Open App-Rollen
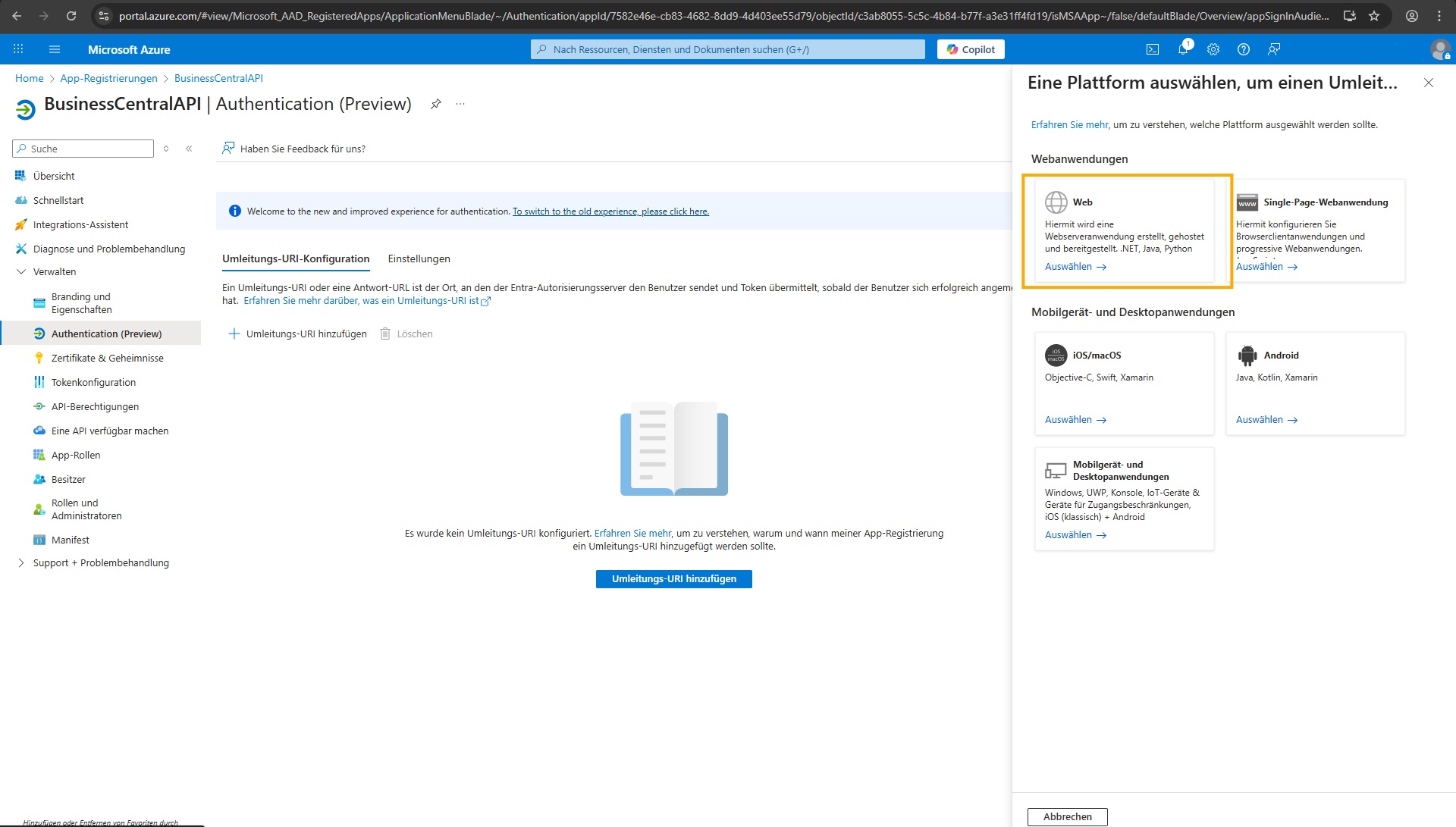This screenshot has height=827, width=1456. [x=76, y=455]
